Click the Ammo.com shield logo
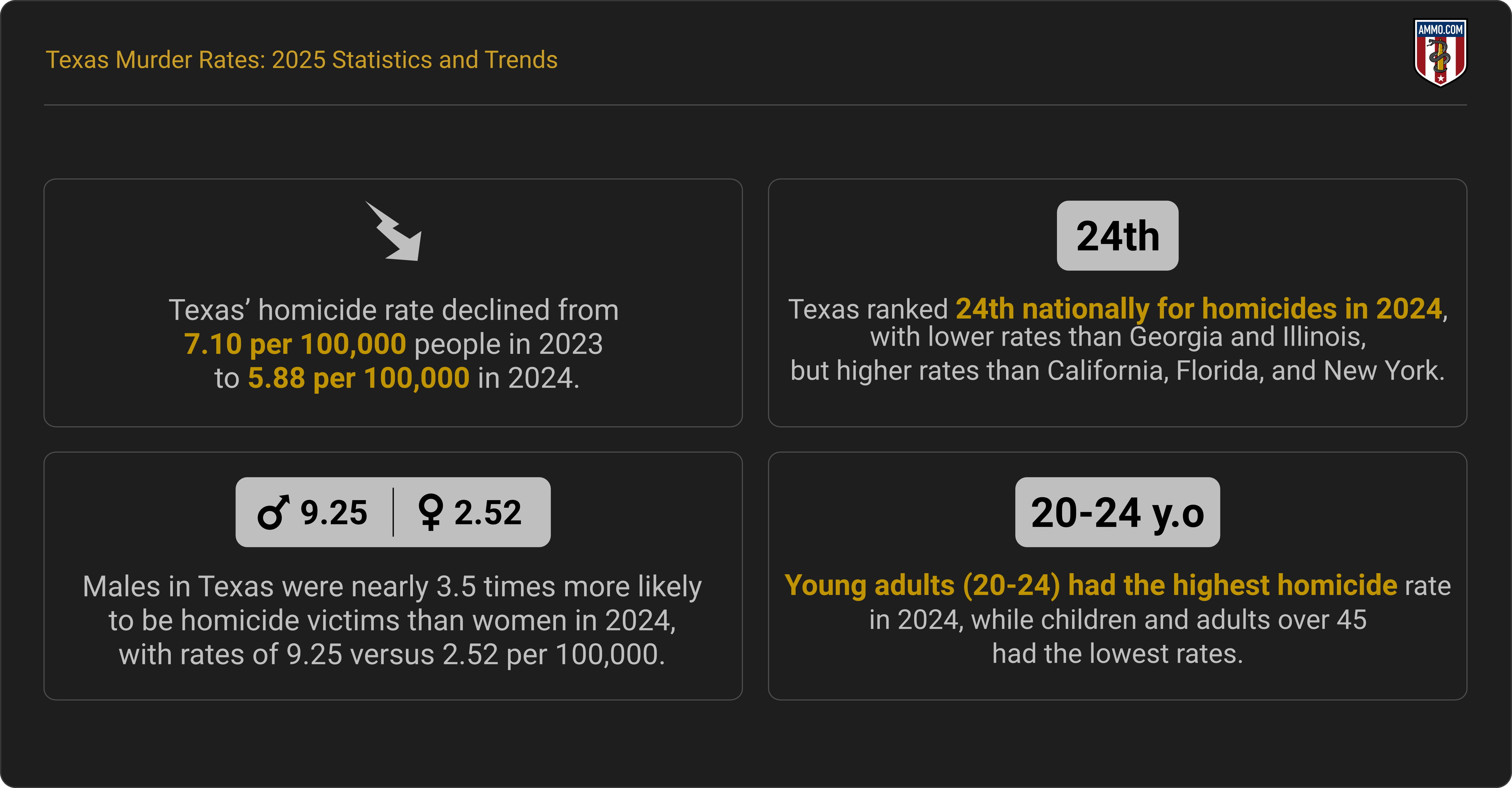Viewport: 1512px width, 788px height. [1440, 53]
